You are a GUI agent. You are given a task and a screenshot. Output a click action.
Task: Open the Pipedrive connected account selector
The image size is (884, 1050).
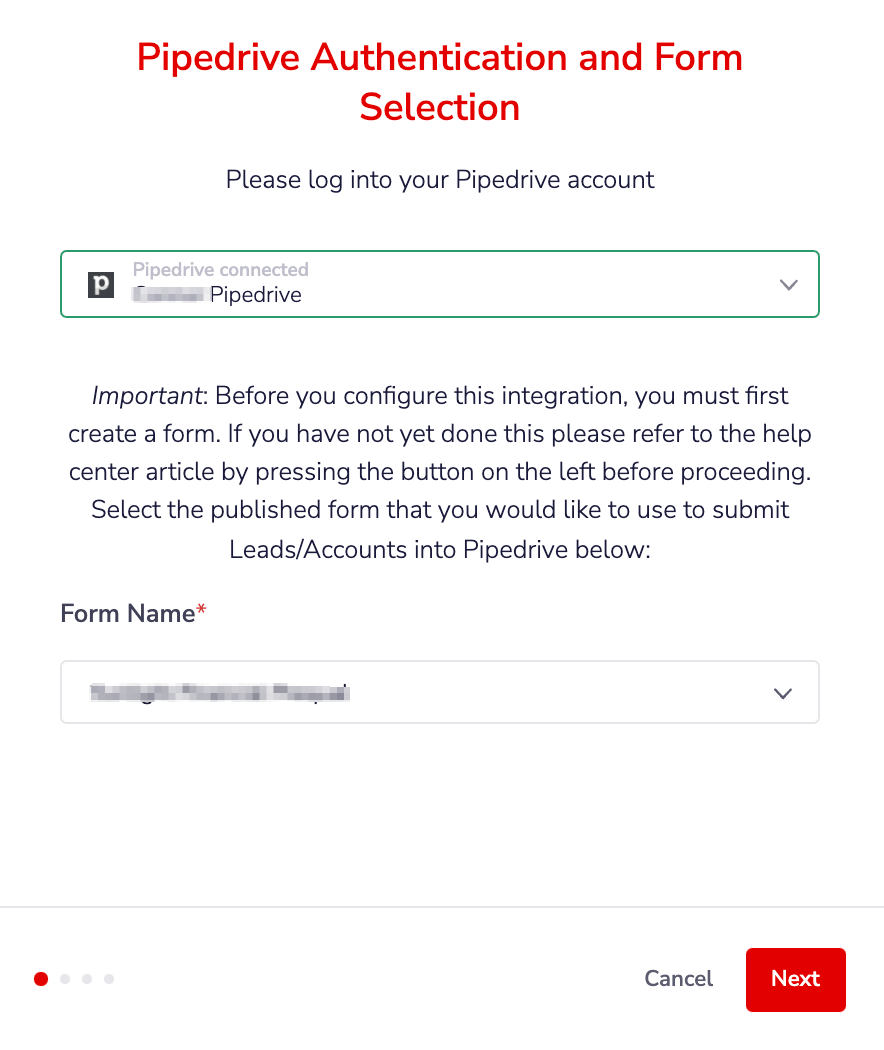click(x=440, y=284)
